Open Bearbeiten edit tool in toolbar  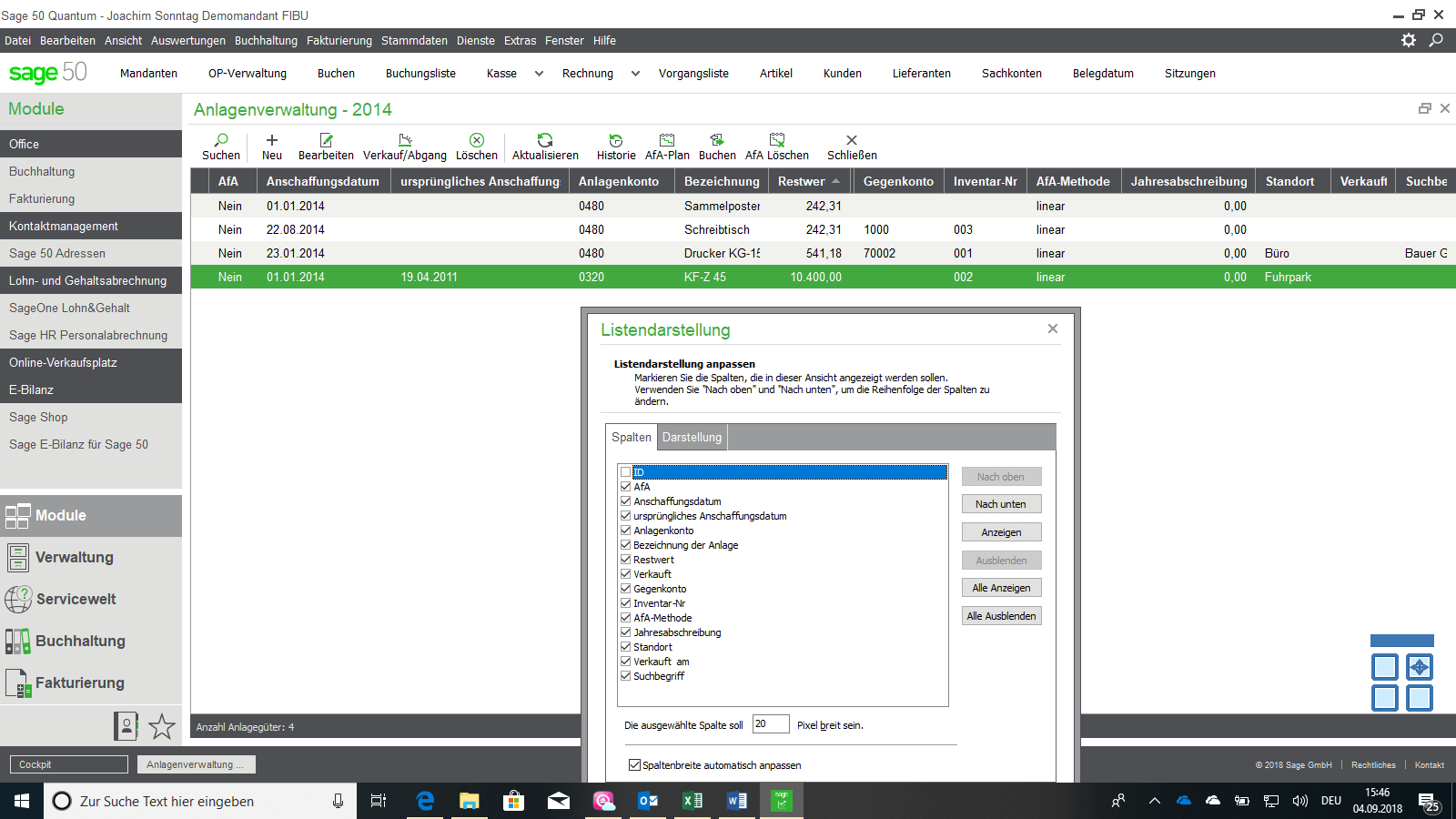tap(326, 140)
